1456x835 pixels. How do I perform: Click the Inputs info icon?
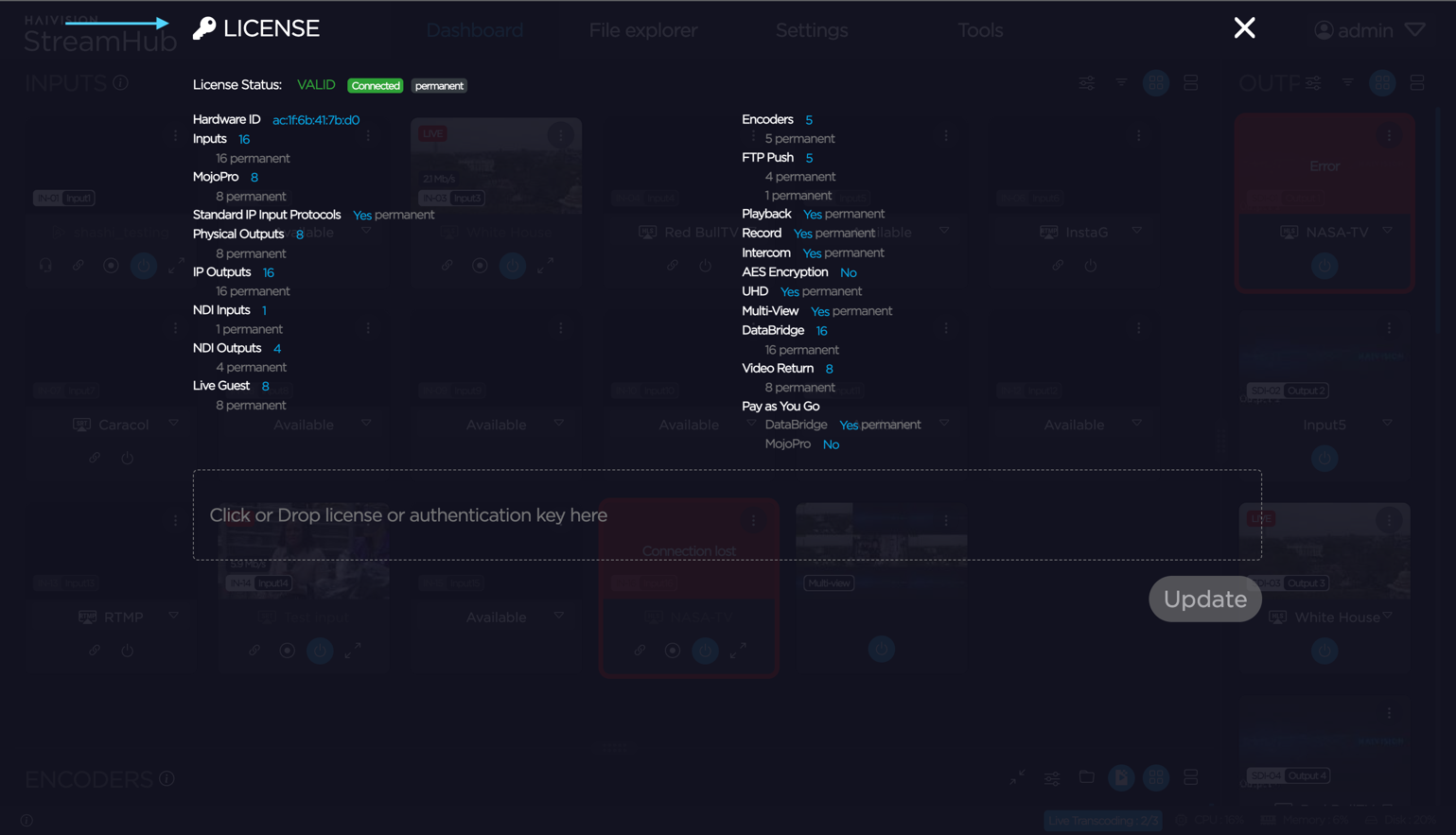pyautogui.click(x=121, y=83)
